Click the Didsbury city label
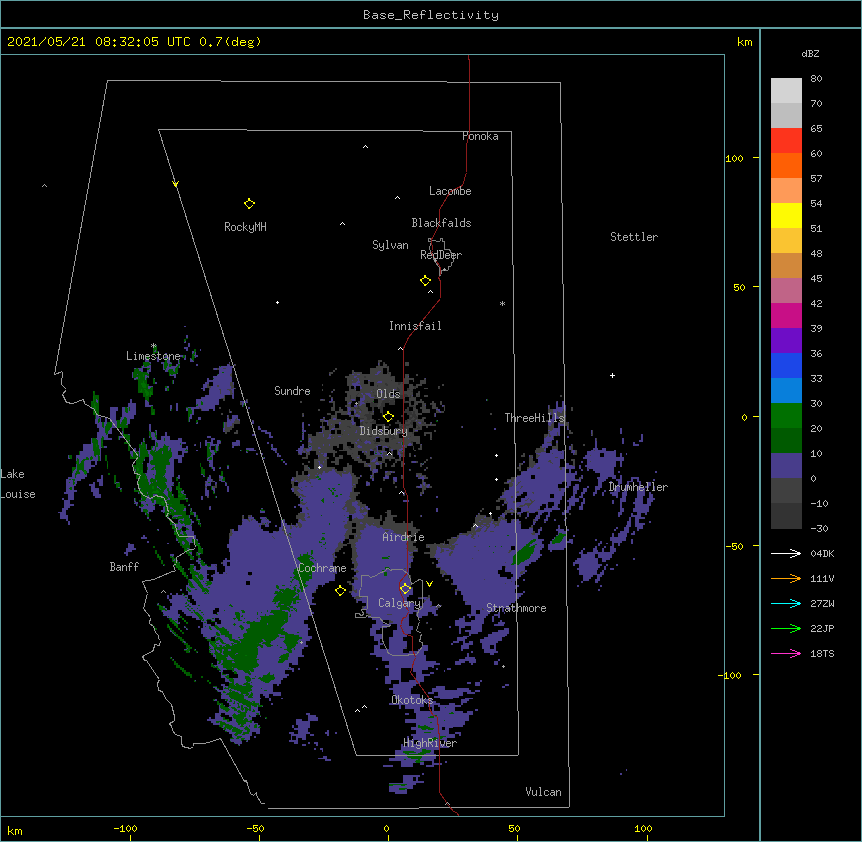 tap(384, 431)
